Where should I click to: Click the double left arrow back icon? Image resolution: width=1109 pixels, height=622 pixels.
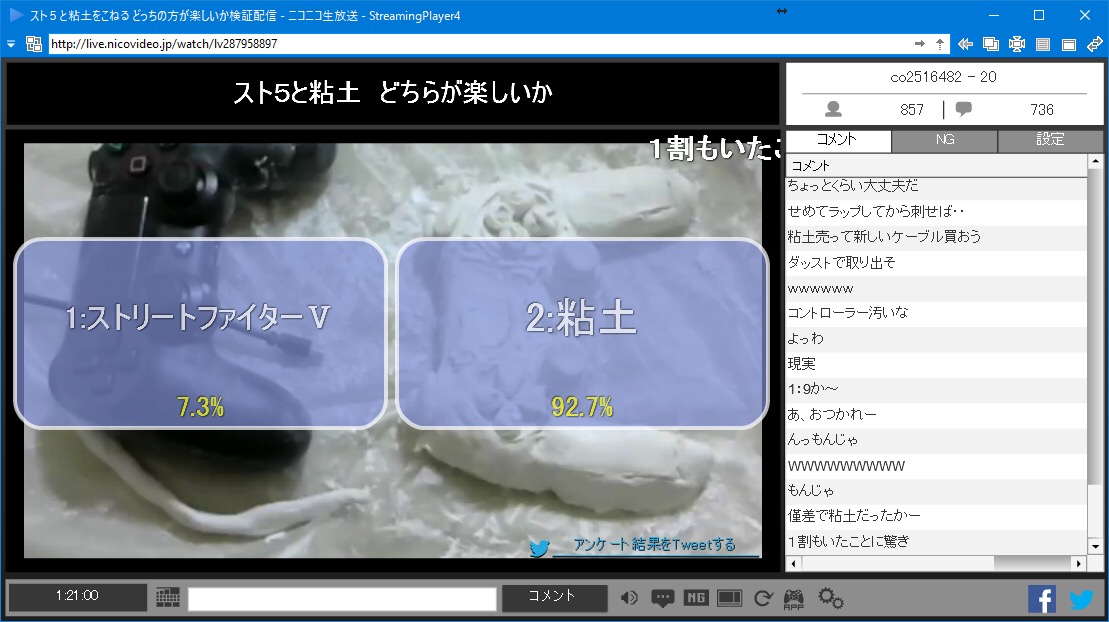coord(965,44)
